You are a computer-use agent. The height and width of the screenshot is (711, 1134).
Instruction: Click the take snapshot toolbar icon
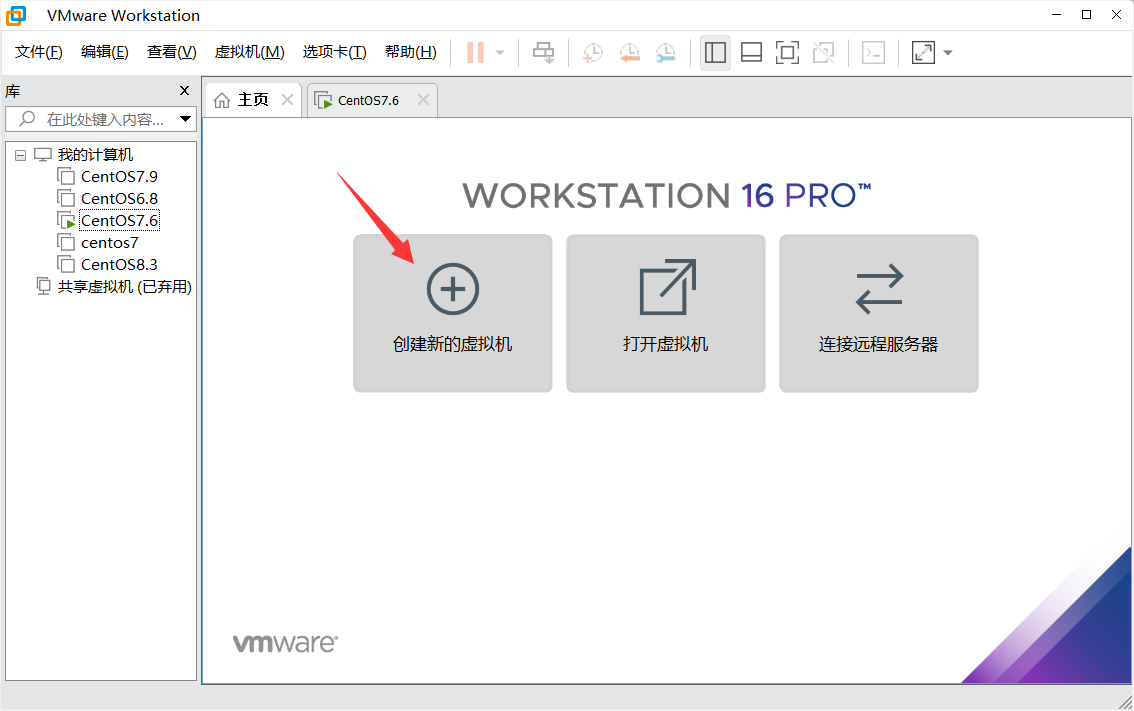click(x=592, y=52)
